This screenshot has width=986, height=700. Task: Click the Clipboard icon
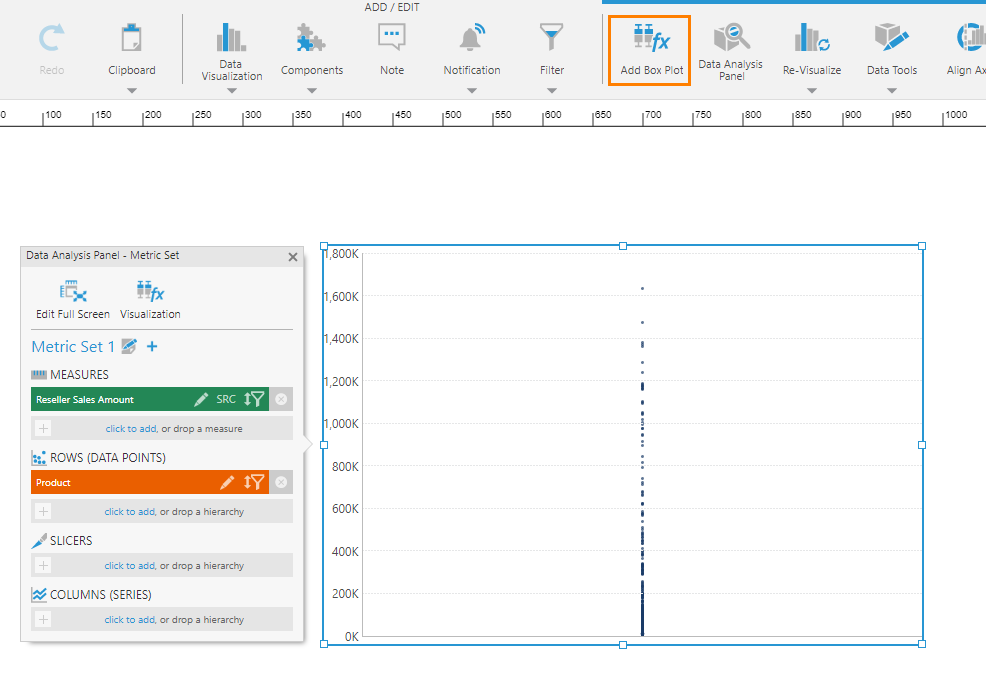[x=131, y=47]
